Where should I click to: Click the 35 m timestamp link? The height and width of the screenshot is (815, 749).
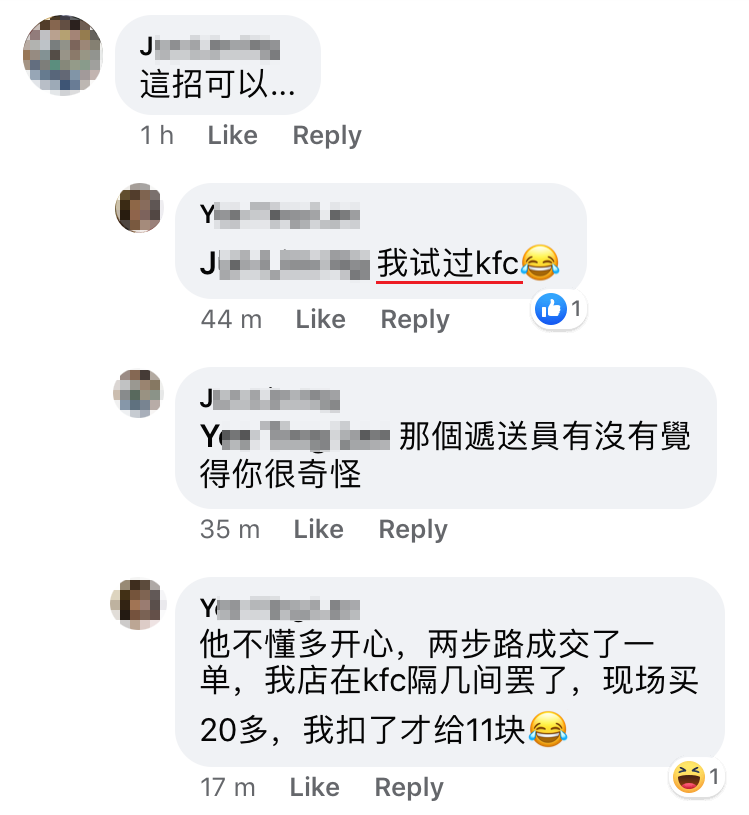click(230, 529)
